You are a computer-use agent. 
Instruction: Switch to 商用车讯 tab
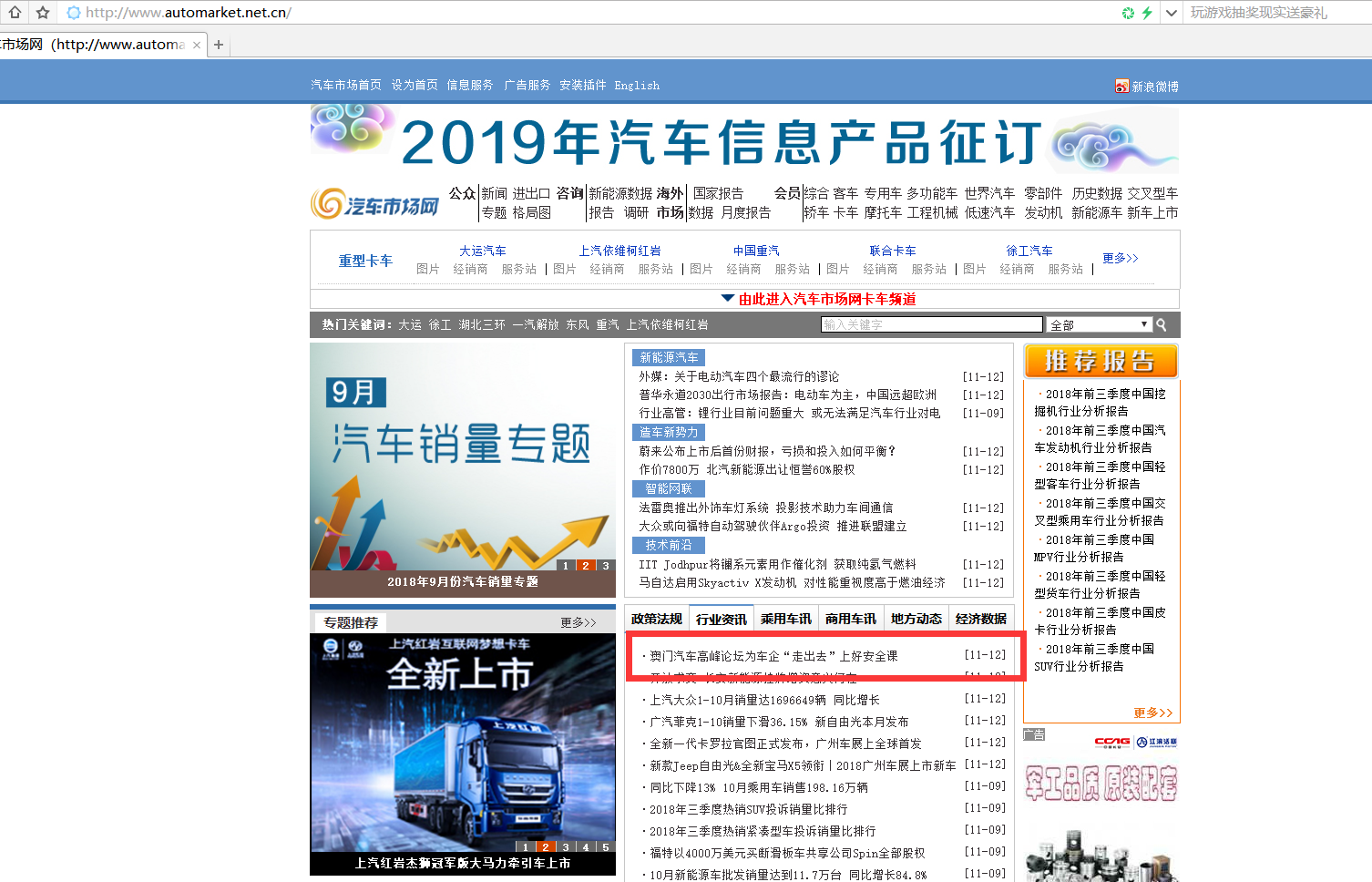click(x=851, y=619)
